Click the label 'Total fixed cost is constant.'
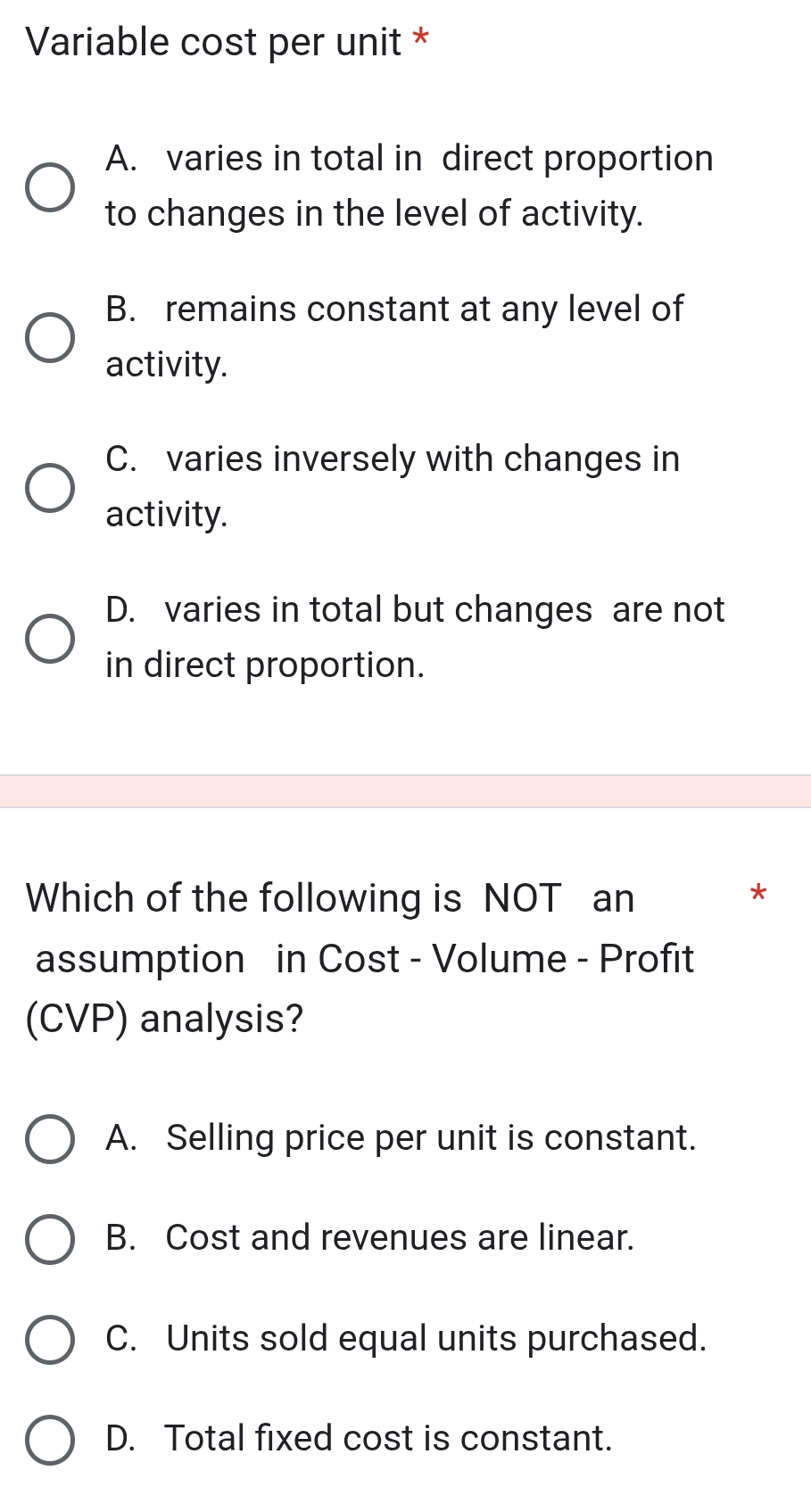811x1512 pixels. pyautogui.click(x=359, y=1439)
